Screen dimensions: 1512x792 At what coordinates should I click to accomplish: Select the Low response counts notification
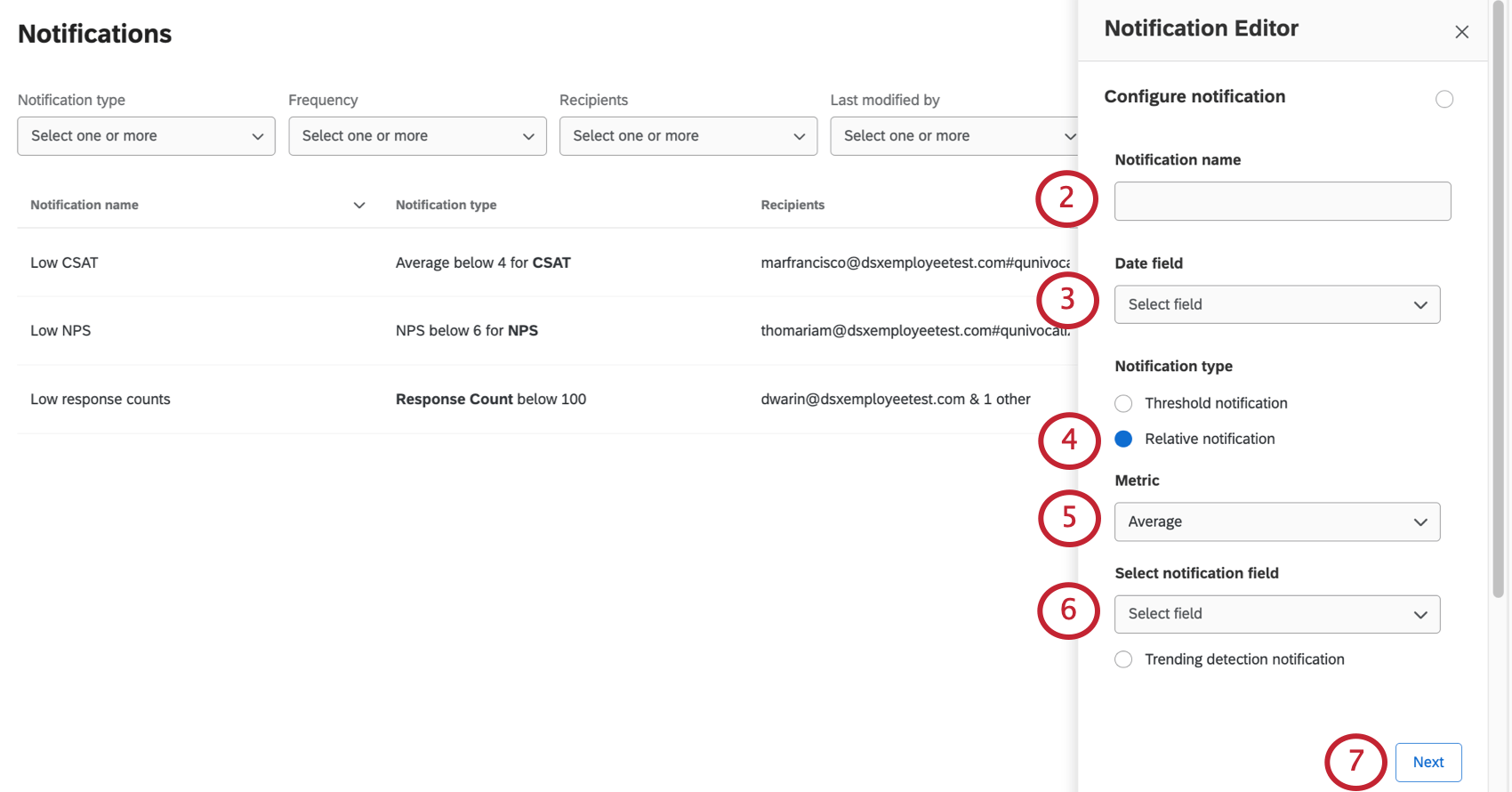pyautogui.click(x=100, y=400)
